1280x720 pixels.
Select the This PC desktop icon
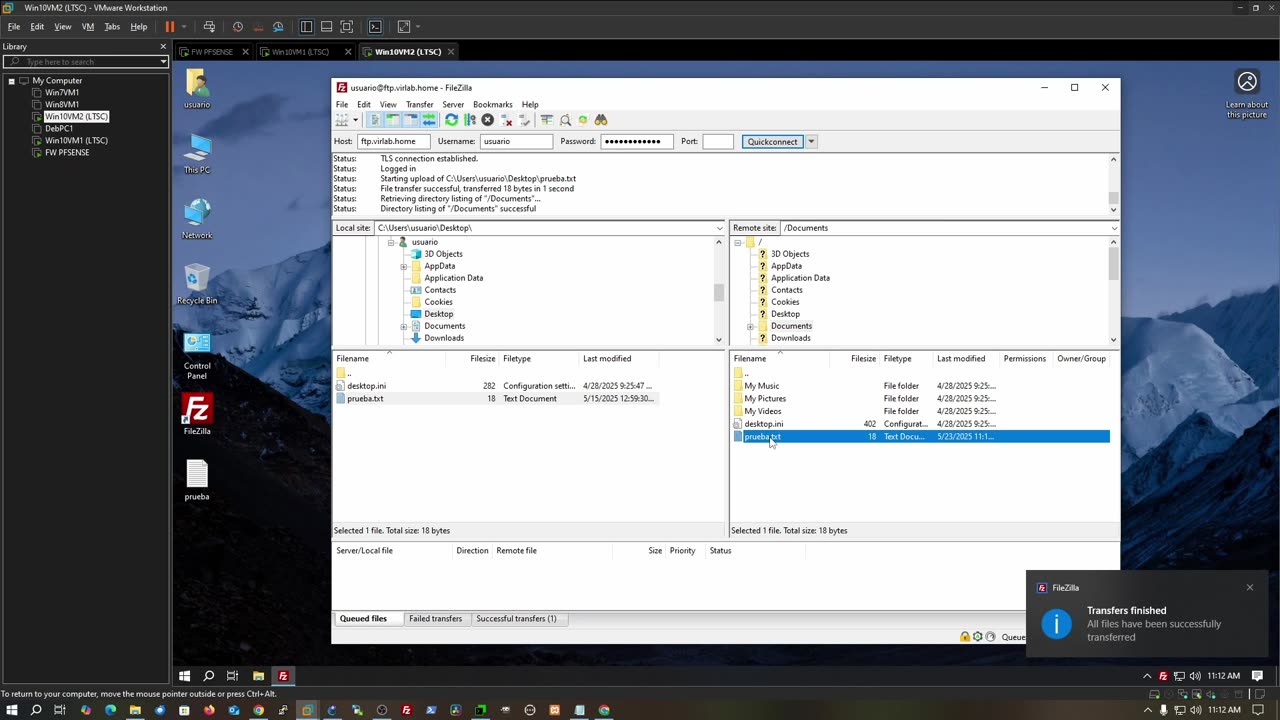pyautogui.click(x=197, y=154)
